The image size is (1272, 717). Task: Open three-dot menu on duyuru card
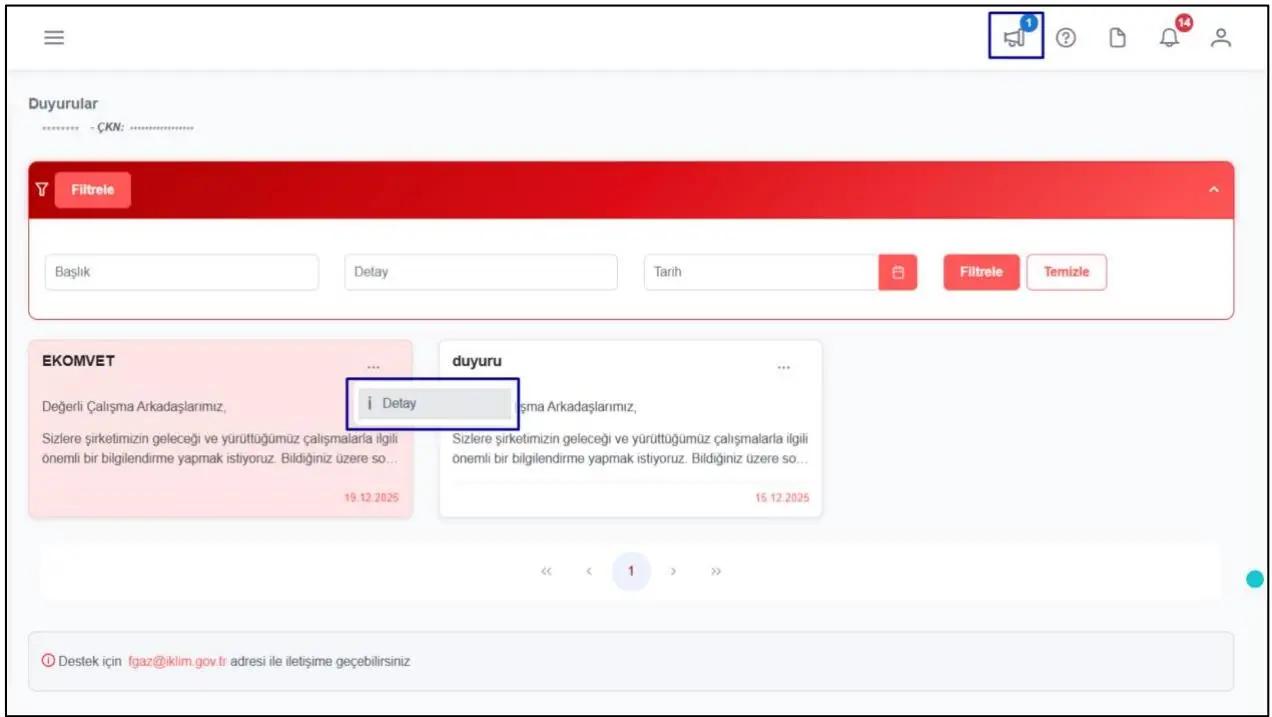point(784,367)
